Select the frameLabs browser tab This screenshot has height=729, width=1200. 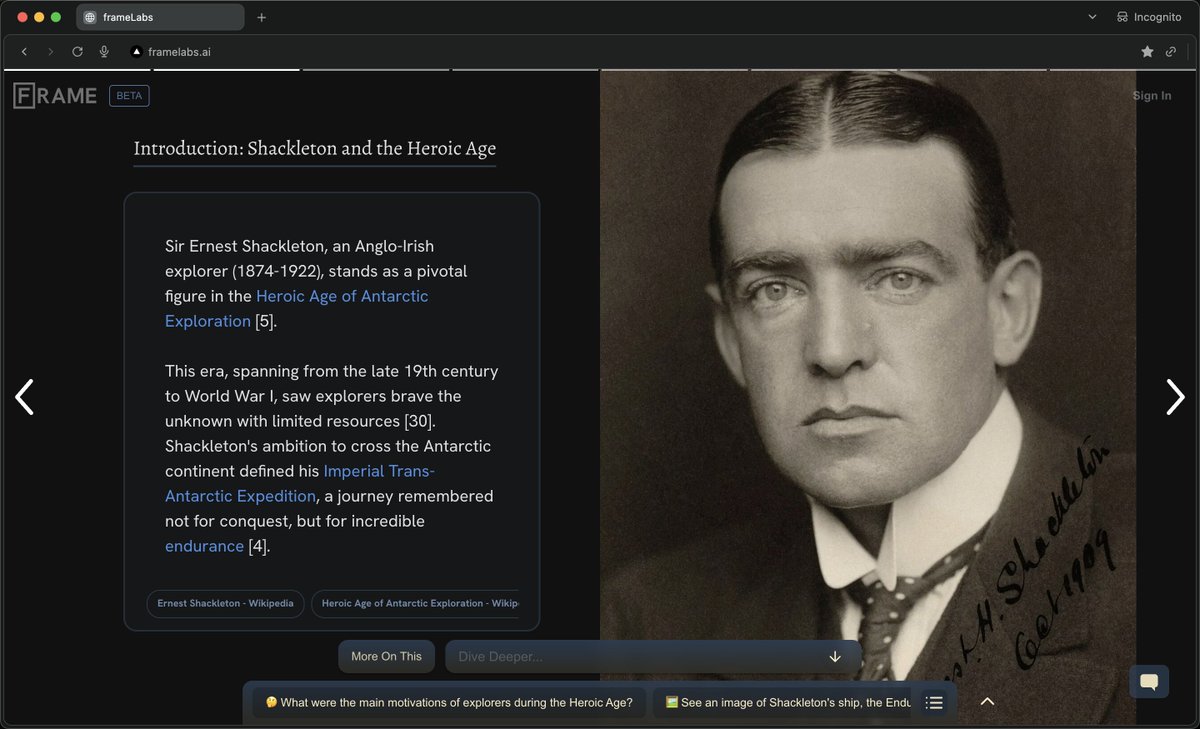pos(160,16)
